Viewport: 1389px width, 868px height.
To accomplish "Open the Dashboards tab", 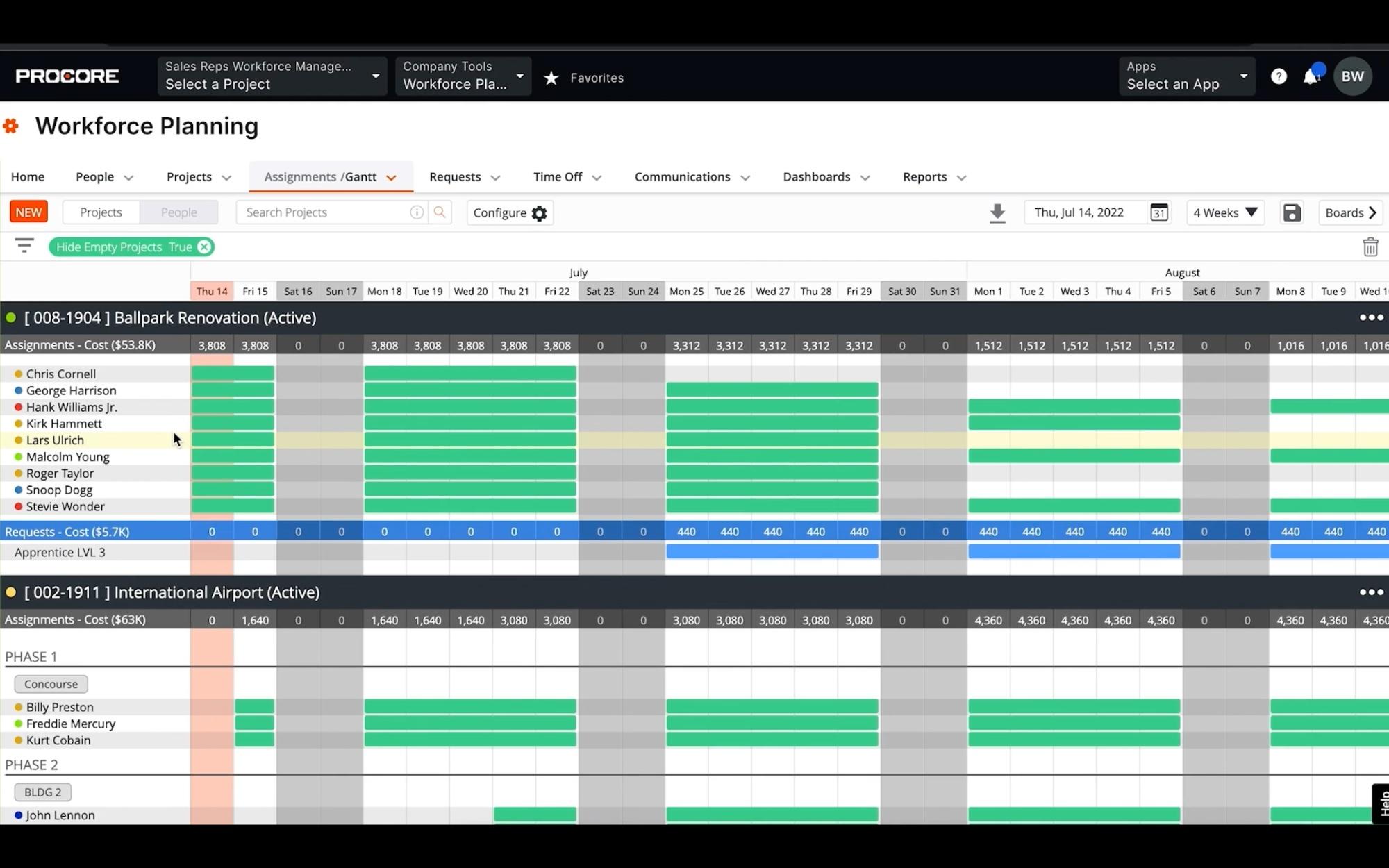I will click(x=826, y=177).
